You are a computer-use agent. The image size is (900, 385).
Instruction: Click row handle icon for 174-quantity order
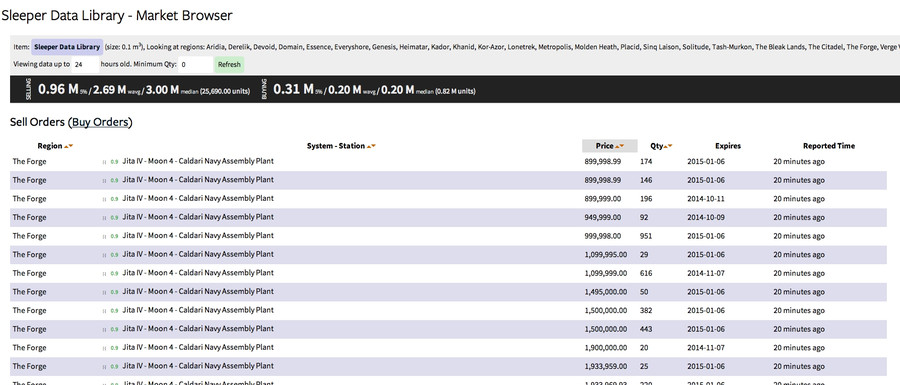pos(104,162)
